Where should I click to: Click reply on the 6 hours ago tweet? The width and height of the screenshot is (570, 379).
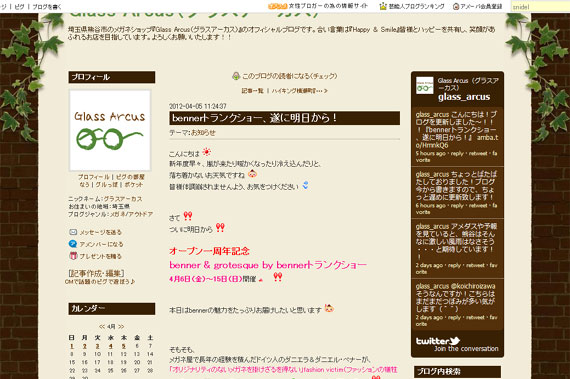click(x=457, y=206)
